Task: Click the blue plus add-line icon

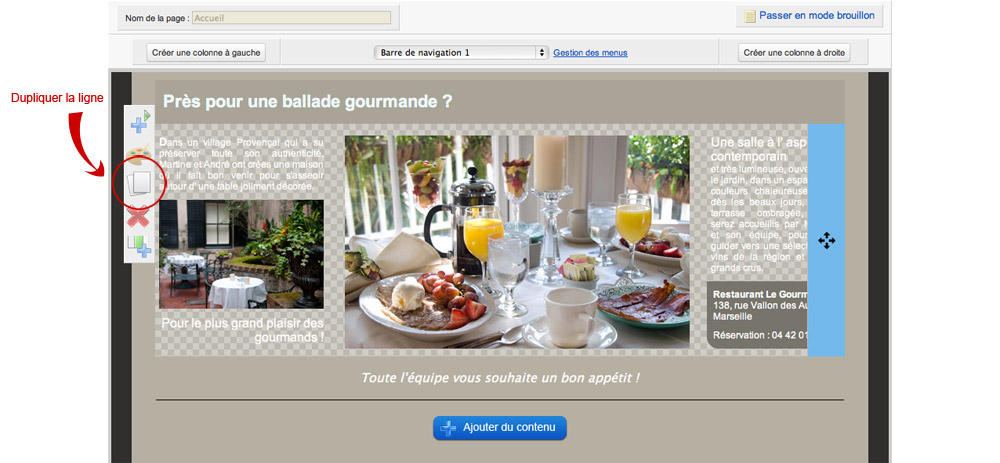Action: coord(140,122)
